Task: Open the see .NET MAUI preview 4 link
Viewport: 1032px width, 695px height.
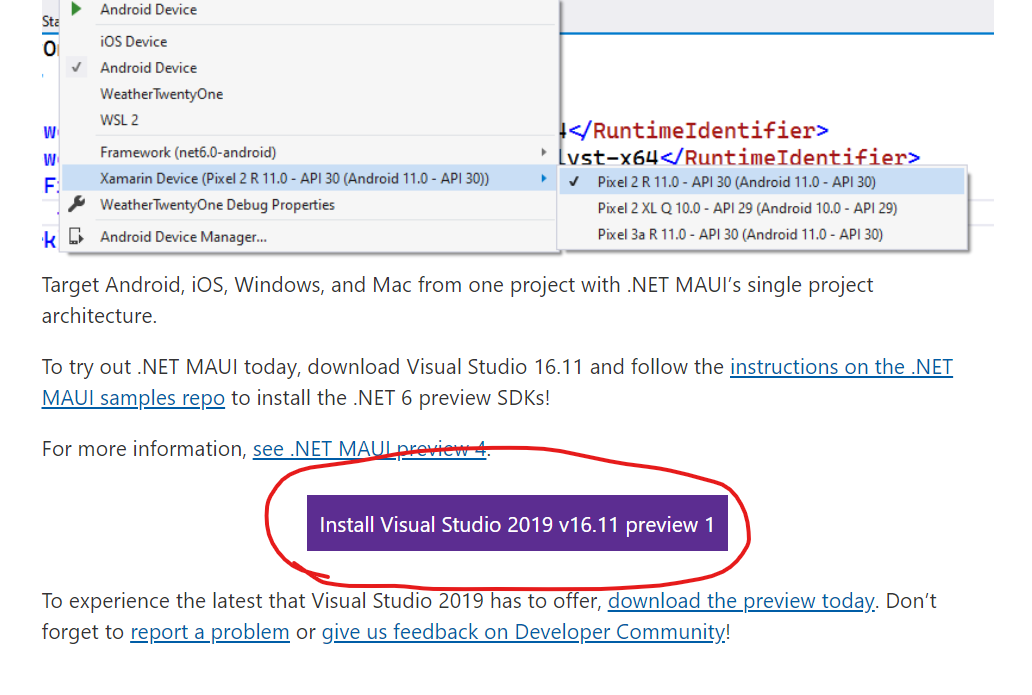Action: click(369, 449)
